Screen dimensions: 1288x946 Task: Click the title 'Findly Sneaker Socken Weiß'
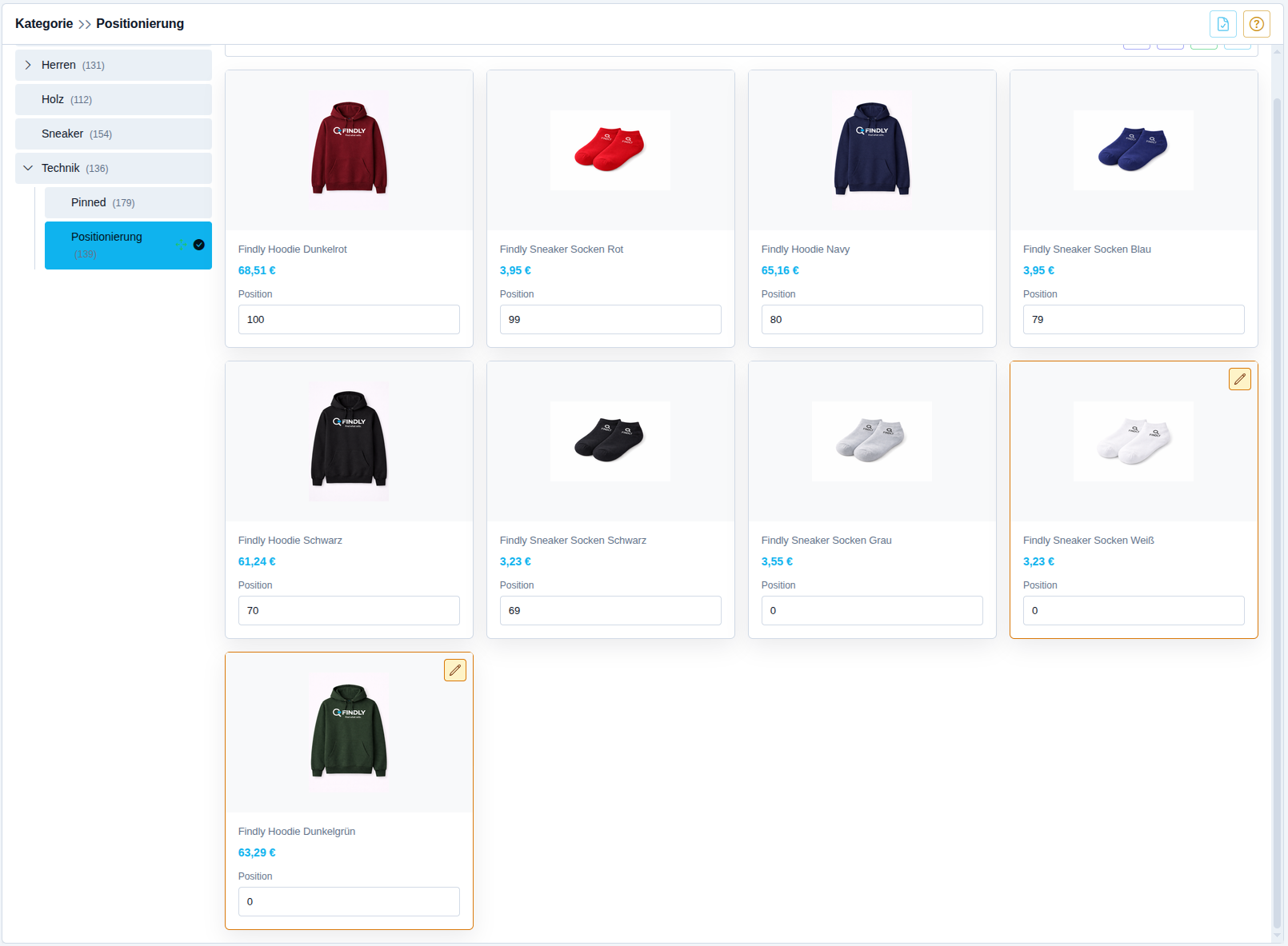1089,541
